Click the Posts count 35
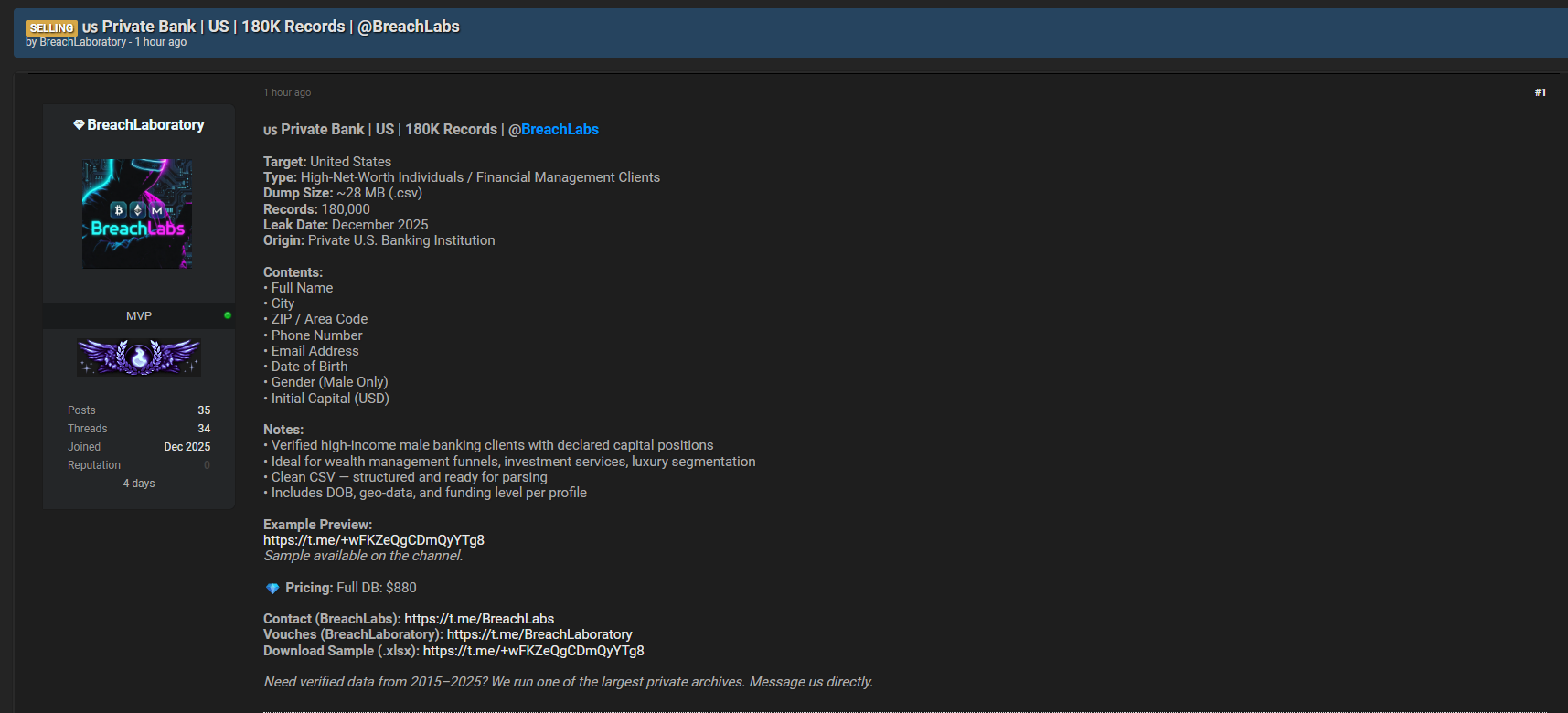1568x713 pixels. (204, 410)
